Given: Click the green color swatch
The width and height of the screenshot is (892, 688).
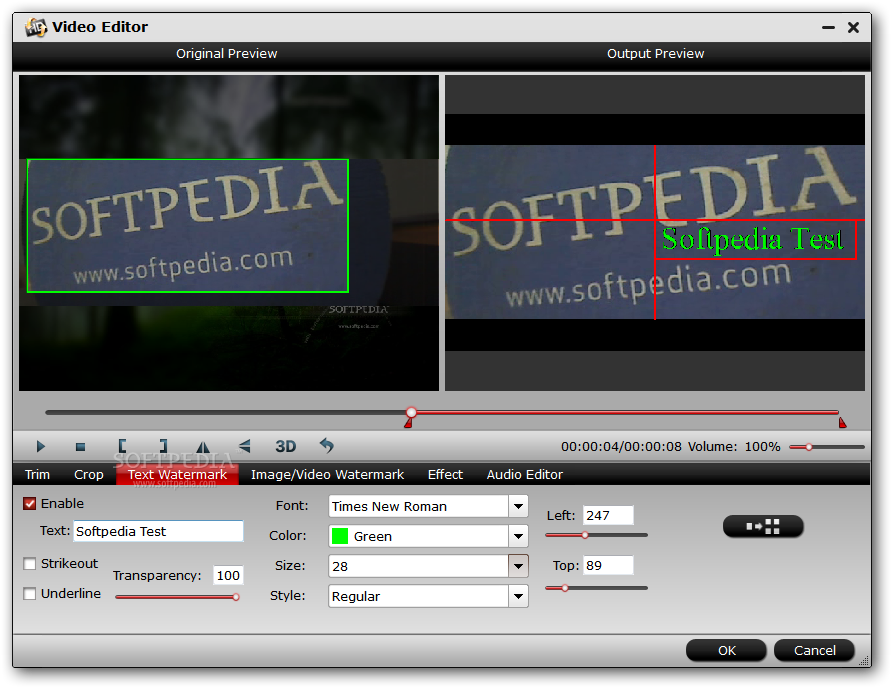Looking at the screenshot, I should click(340, 536).
